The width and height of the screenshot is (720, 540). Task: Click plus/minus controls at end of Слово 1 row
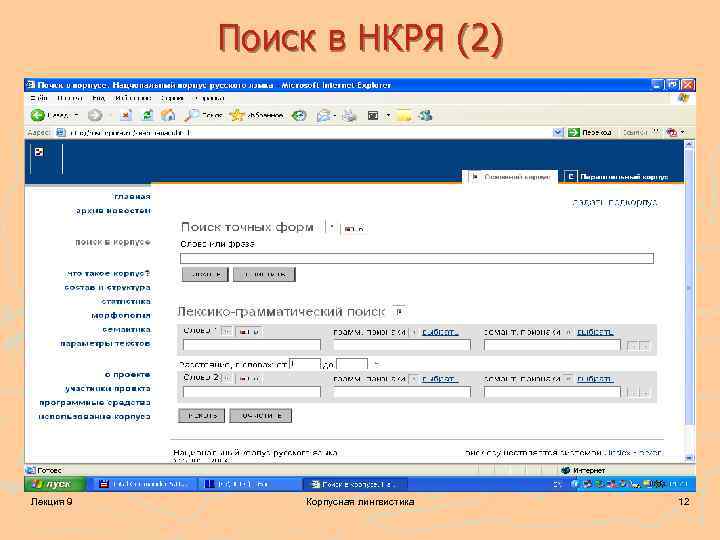(638, 346)
